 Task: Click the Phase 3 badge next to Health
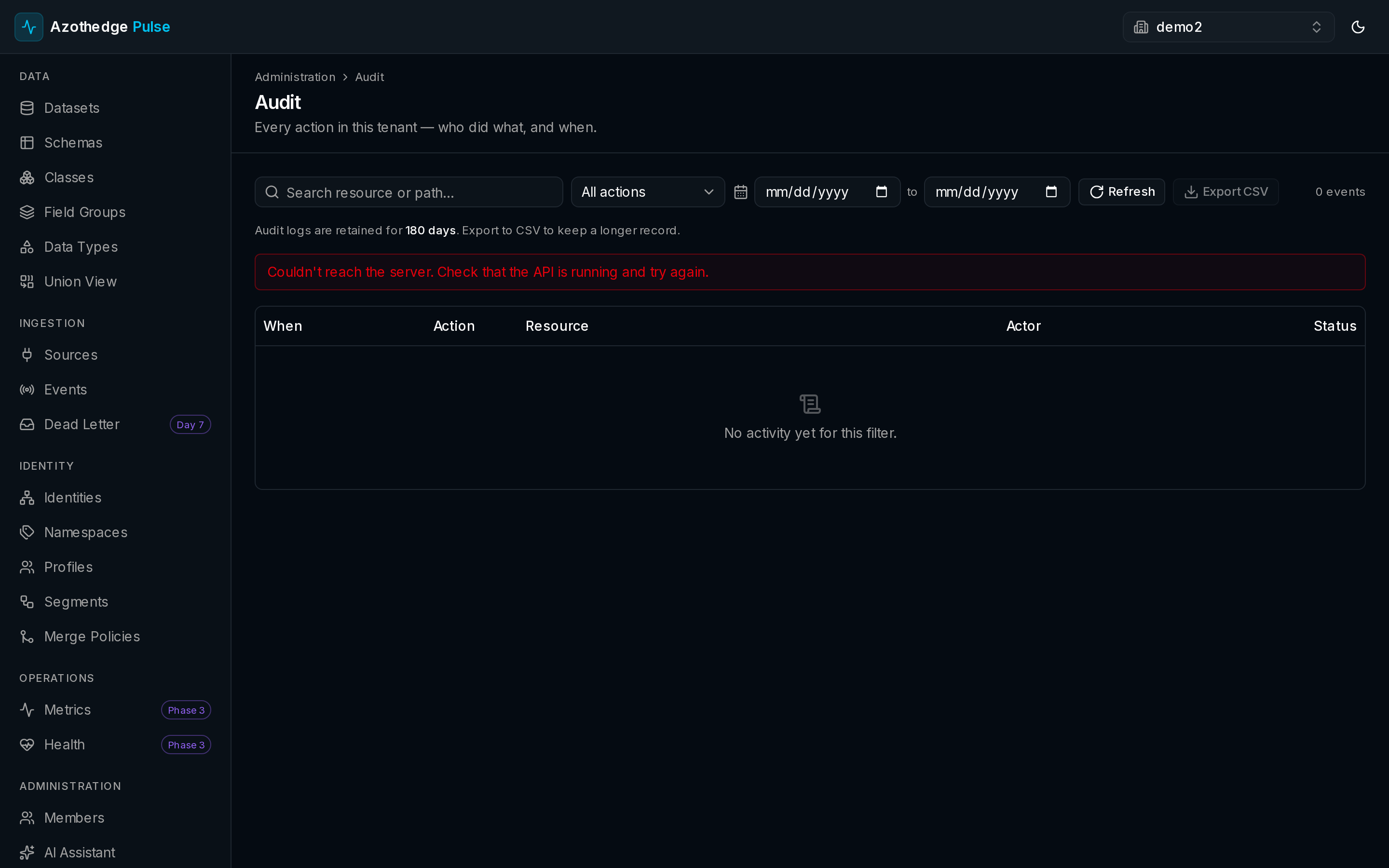tap(186, 745)
